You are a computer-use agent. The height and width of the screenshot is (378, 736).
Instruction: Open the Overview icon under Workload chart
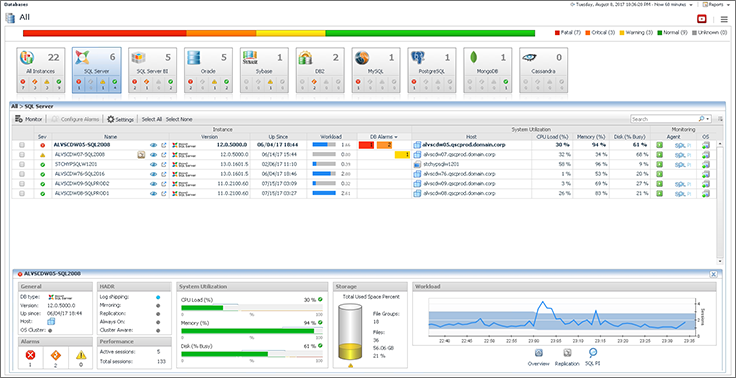(x=539, y=353)
